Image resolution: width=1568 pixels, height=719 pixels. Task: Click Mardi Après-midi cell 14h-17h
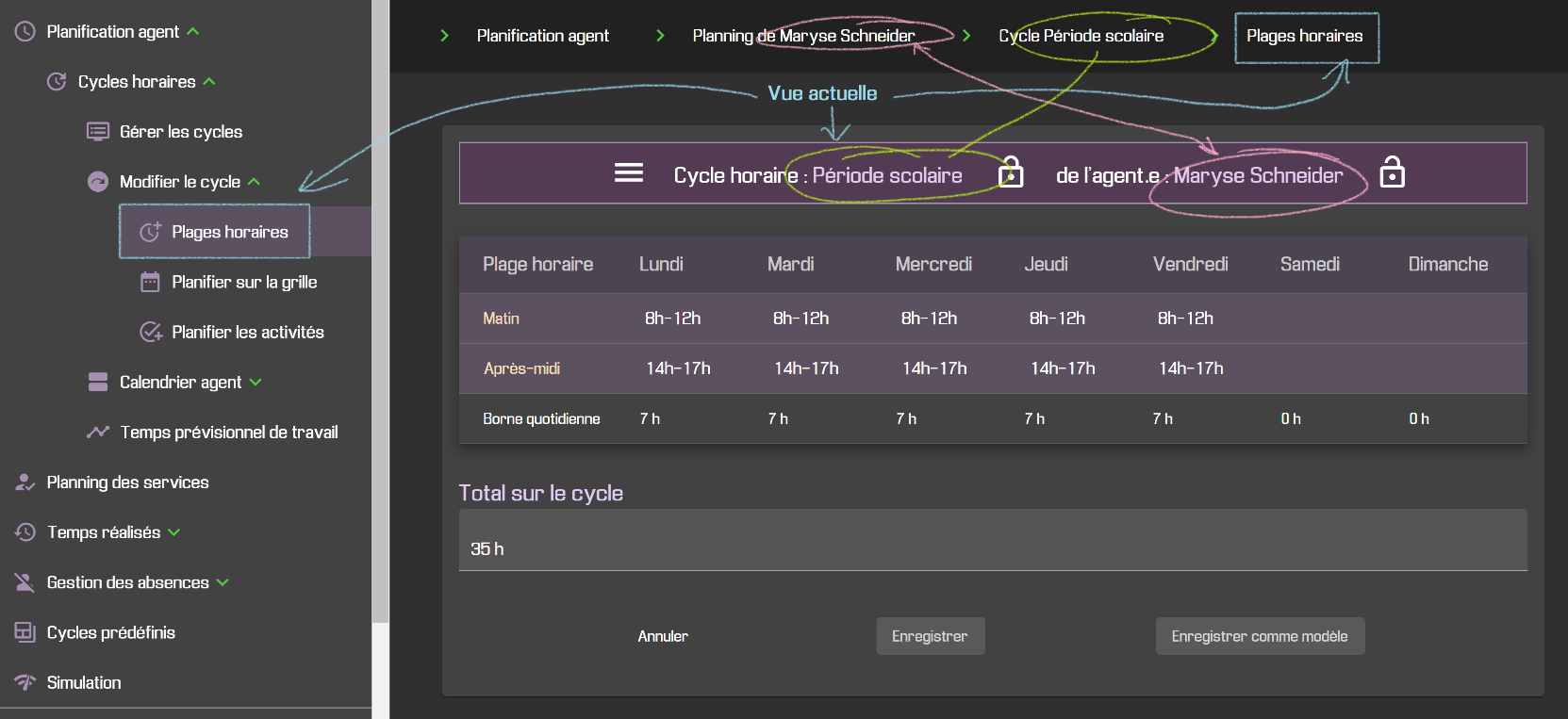click(806, 368)
